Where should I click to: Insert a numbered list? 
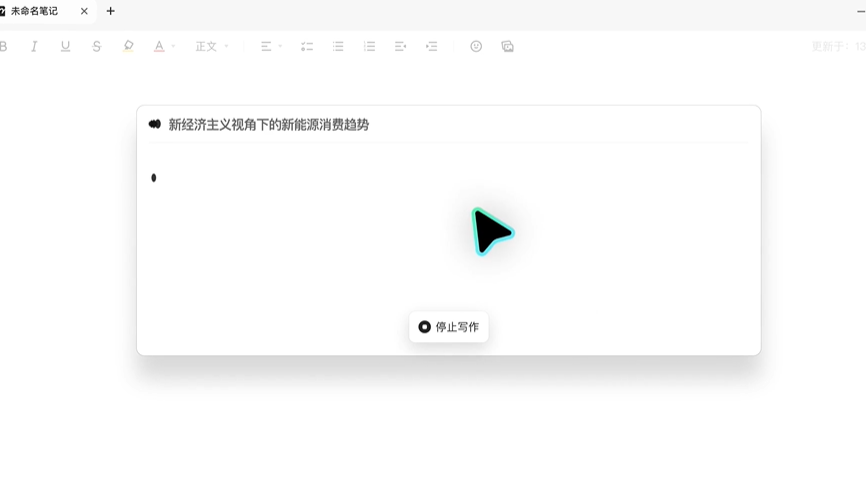[369, 46]
